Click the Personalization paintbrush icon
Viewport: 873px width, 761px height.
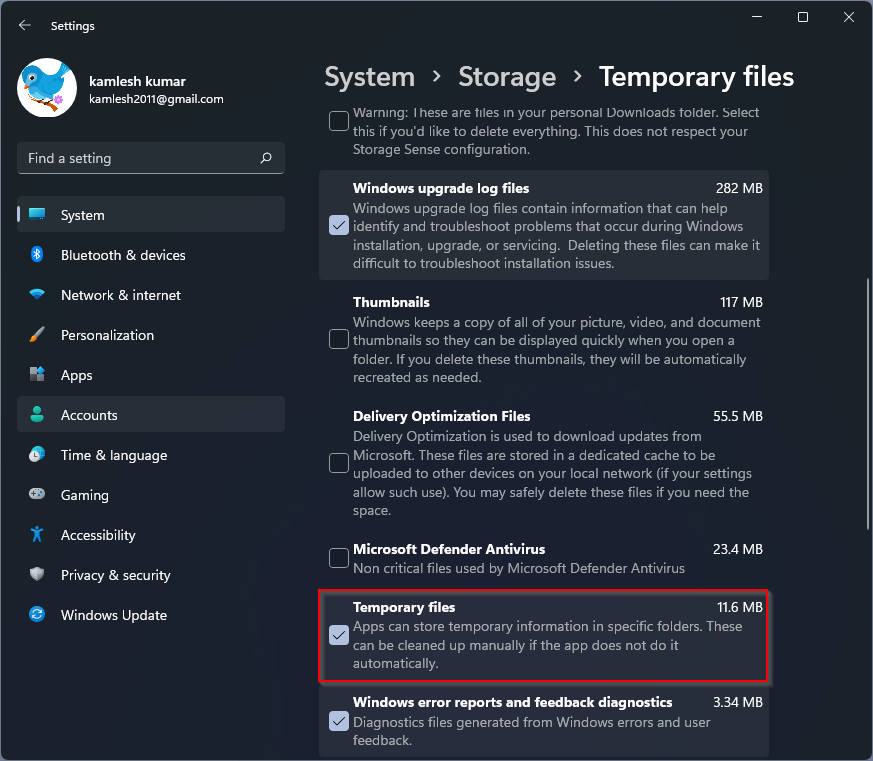37,335
